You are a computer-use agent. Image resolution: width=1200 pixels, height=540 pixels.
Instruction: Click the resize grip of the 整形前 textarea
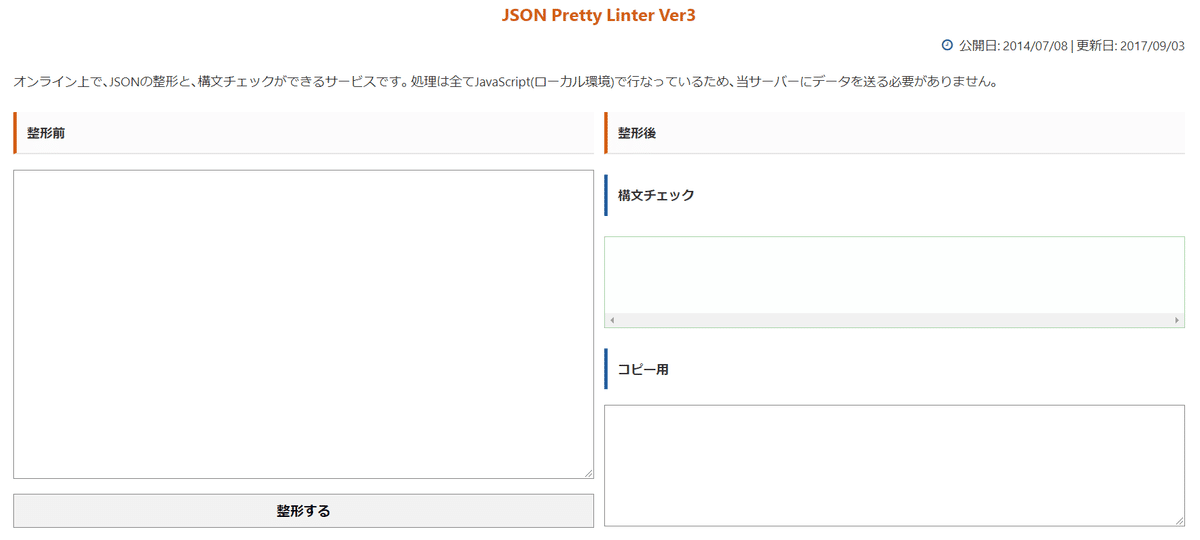click(588, 473)
